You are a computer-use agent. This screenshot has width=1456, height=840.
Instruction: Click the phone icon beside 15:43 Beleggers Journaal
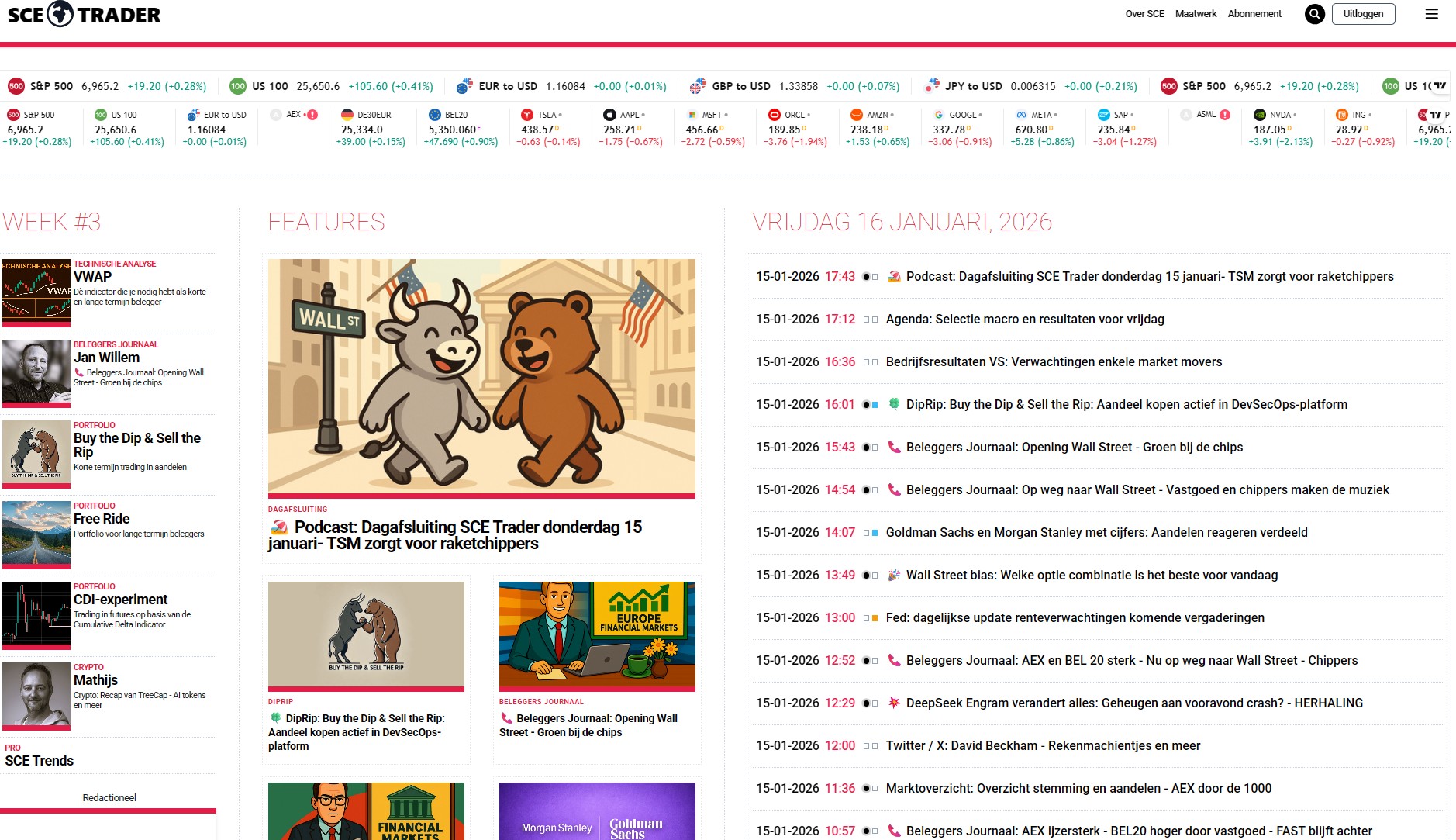(894, 447)
